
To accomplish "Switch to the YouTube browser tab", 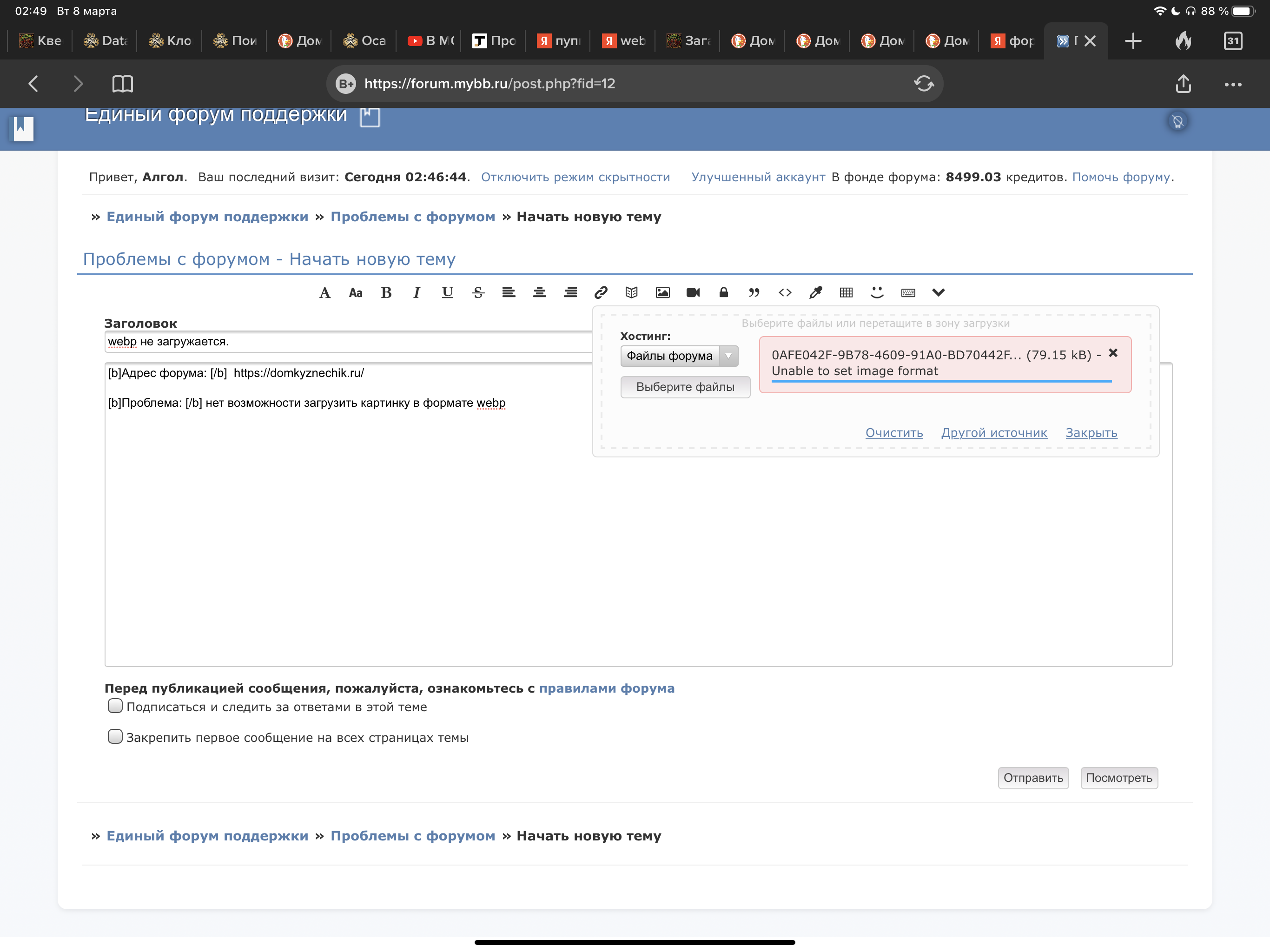I will click(x=430, y=41).
